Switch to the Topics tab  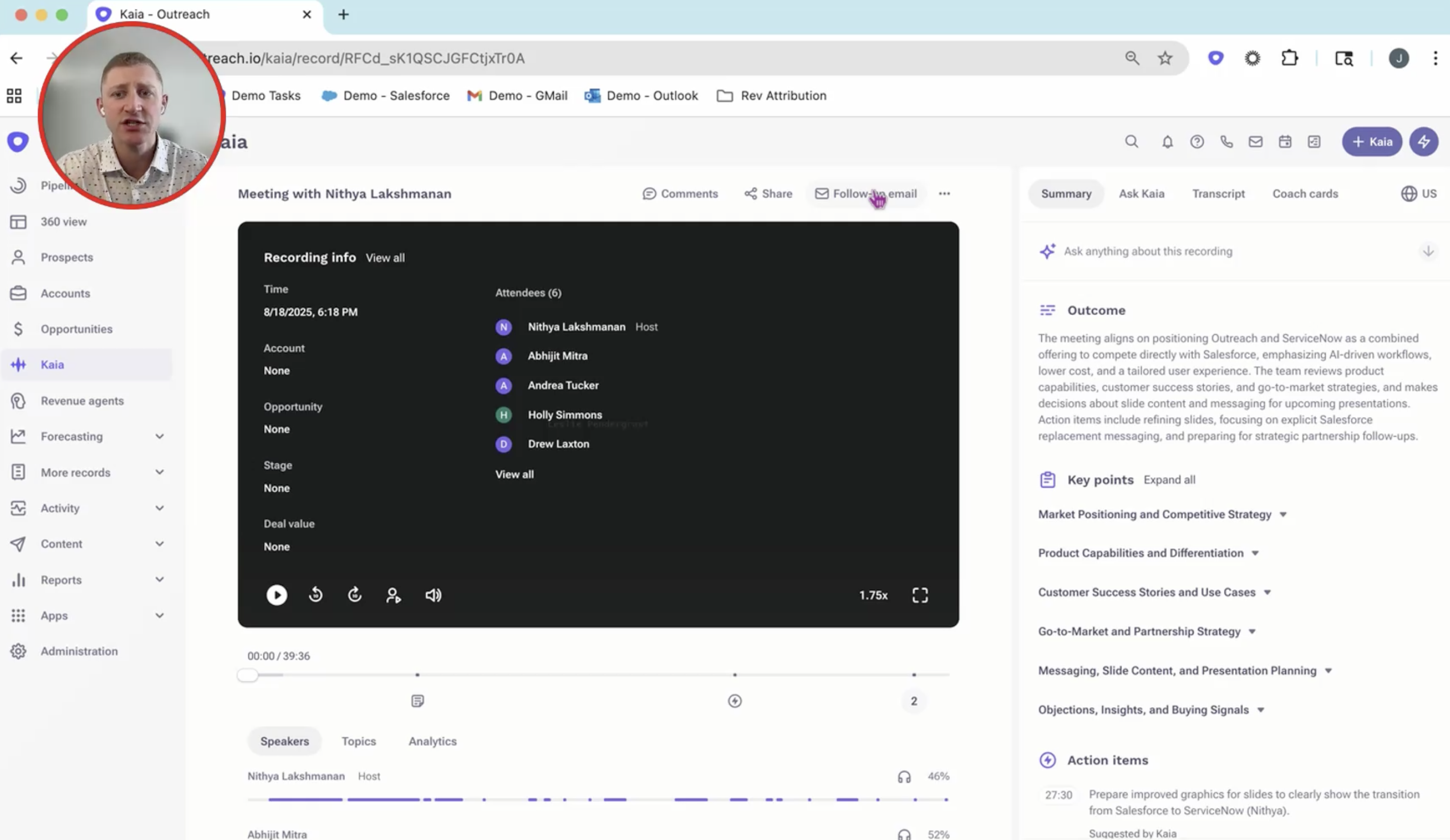pos(359,741)
